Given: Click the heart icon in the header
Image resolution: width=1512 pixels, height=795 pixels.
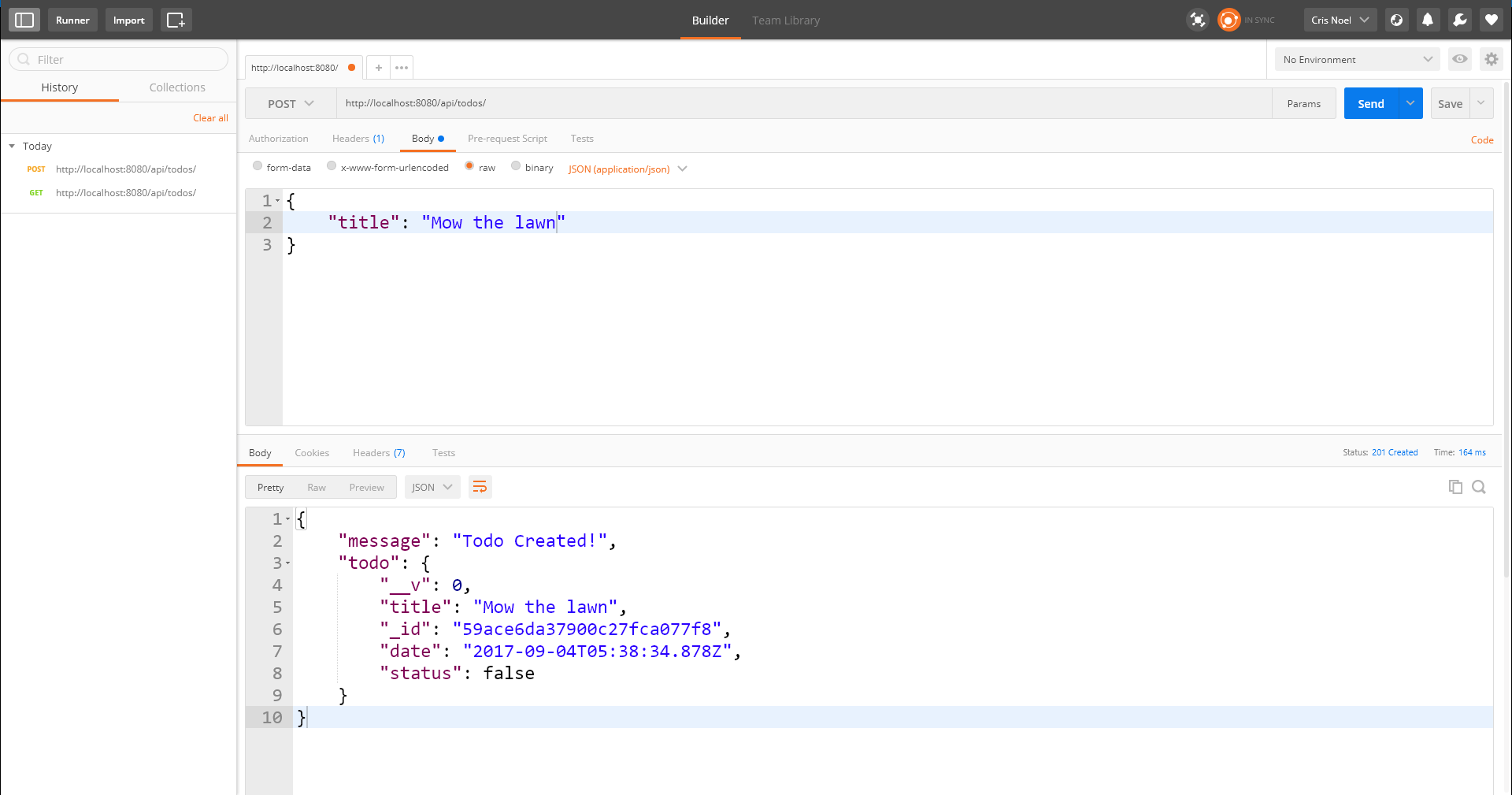Looking at the screenshot, I should pyautogui.click(x=1491, y=20).
